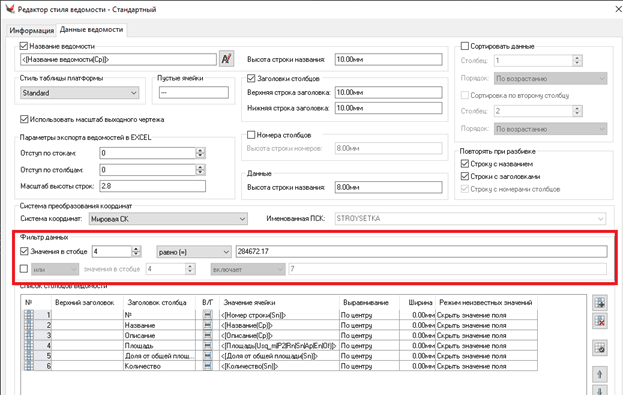
Task: Toggle В/Г orientation icon for row №
Action: click(207, 315)
